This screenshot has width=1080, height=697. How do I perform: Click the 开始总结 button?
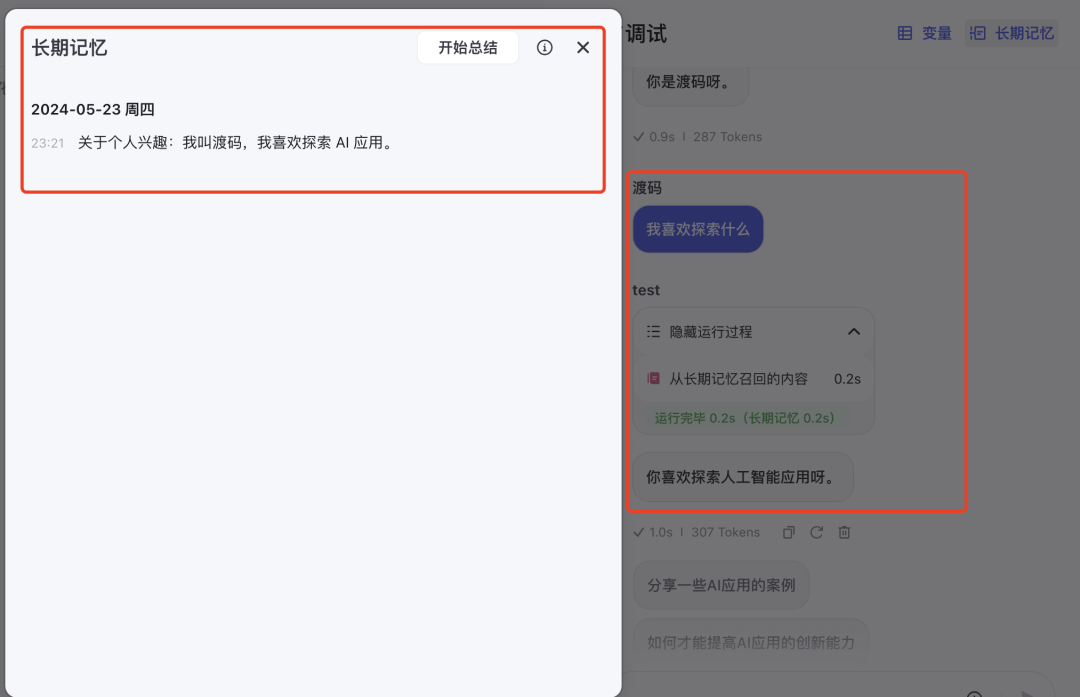coord(467,47)
